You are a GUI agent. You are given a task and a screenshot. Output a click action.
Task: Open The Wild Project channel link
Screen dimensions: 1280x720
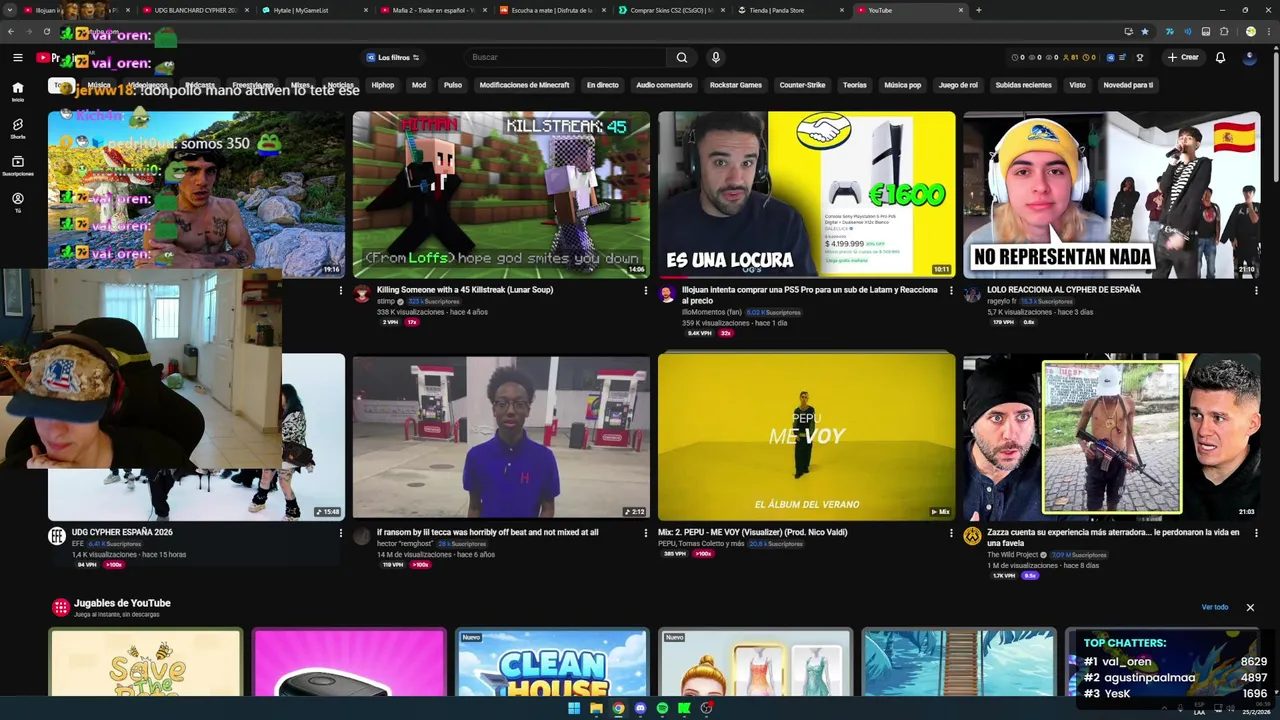tap(1013, 555)
